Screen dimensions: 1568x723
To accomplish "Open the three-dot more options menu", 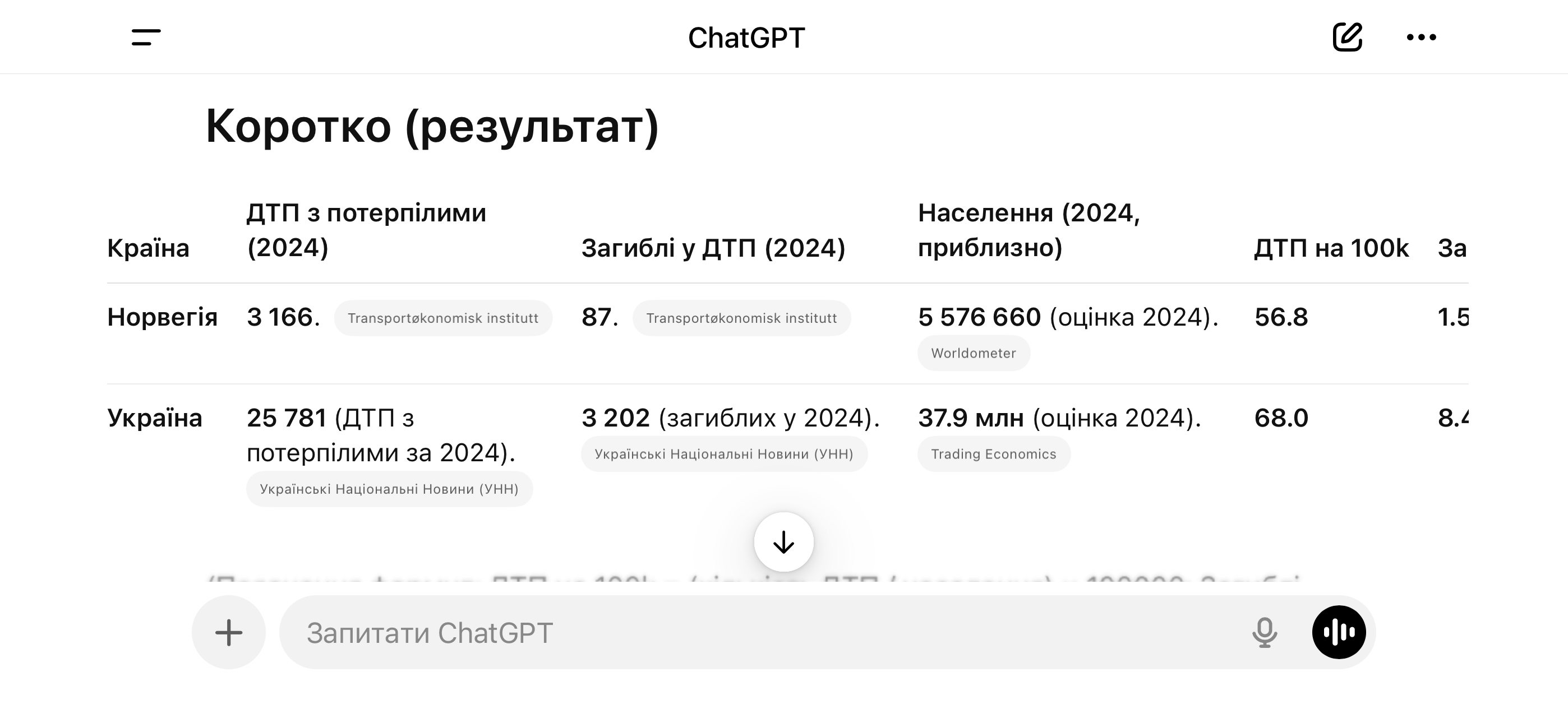I will tap(1421, 37).
